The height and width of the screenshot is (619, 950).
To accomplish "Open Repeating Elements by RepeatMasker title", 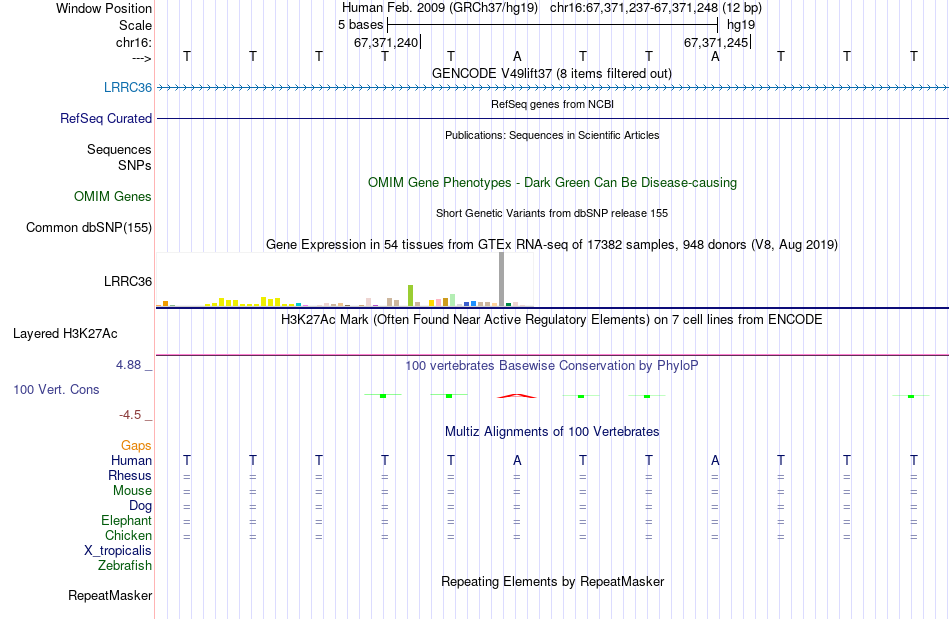I will [x=552, y=581].
